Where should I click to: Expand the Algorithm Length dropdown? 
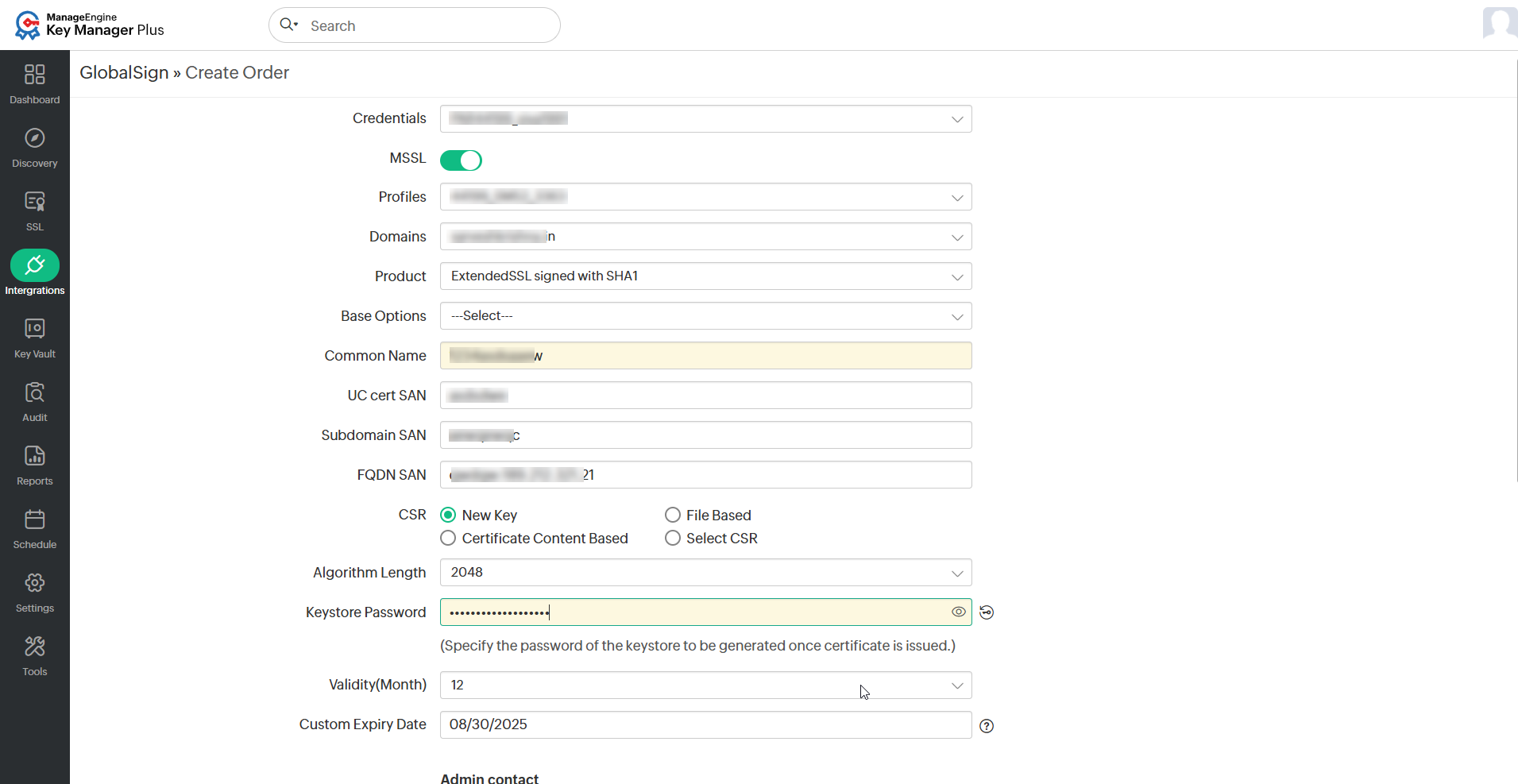706,573
